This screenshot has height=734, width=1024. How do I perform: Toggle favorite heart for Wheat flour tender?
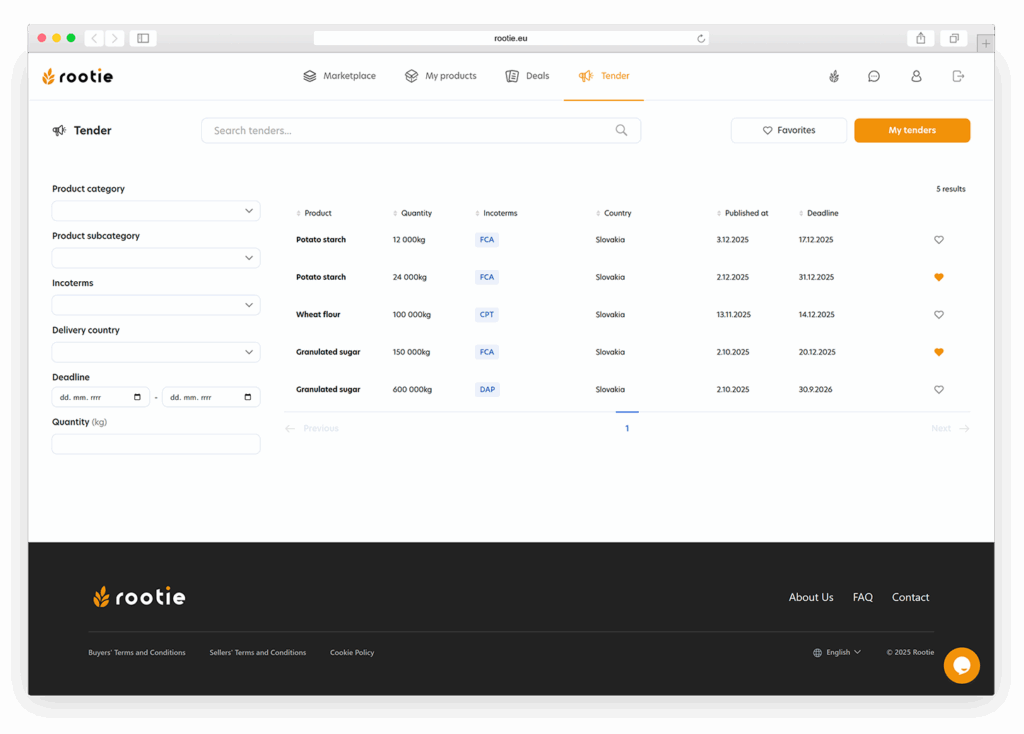click(x=938, y=315)
